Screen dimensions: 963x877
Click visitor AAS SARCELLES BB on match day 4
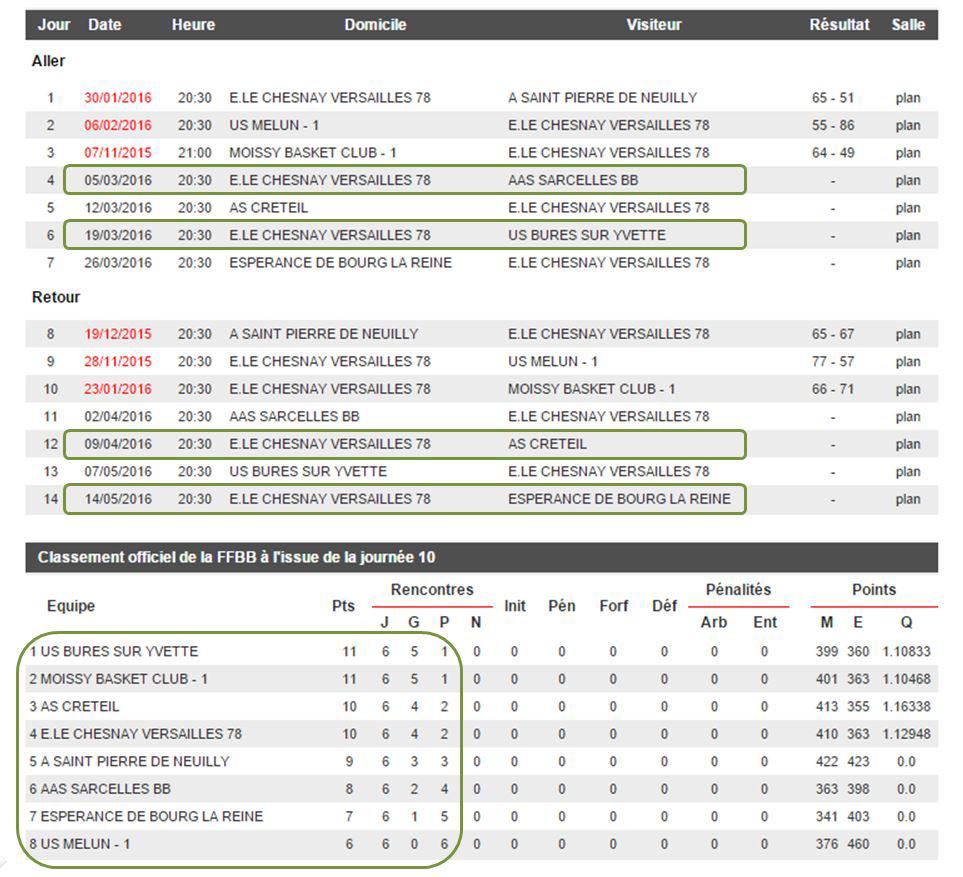(572, 181)
